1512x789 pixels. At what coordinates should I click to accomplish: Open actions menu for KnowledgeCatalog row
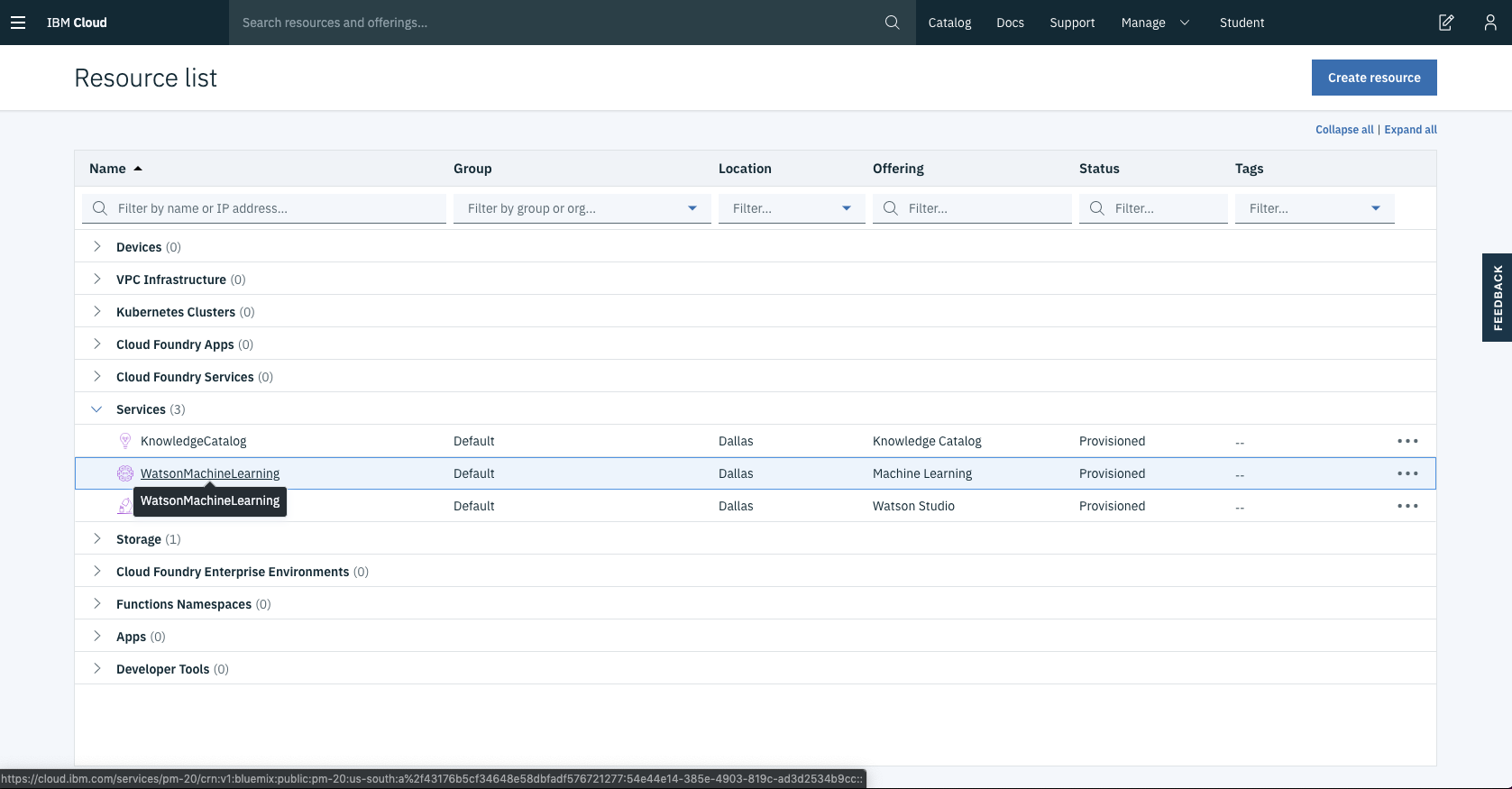[x=1407, y=441]
